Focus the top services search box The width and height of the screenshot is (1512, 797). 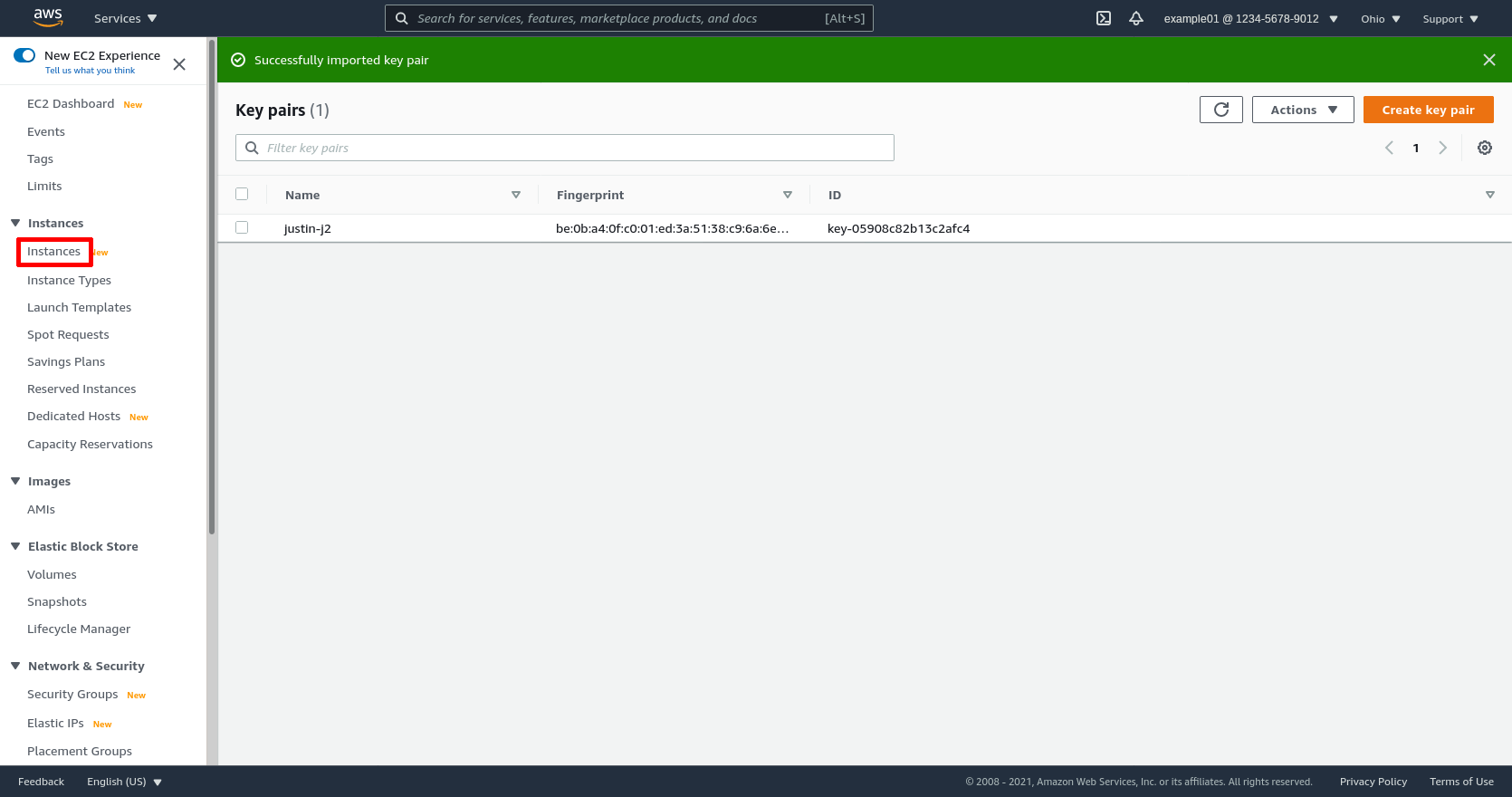click(629, 18)
